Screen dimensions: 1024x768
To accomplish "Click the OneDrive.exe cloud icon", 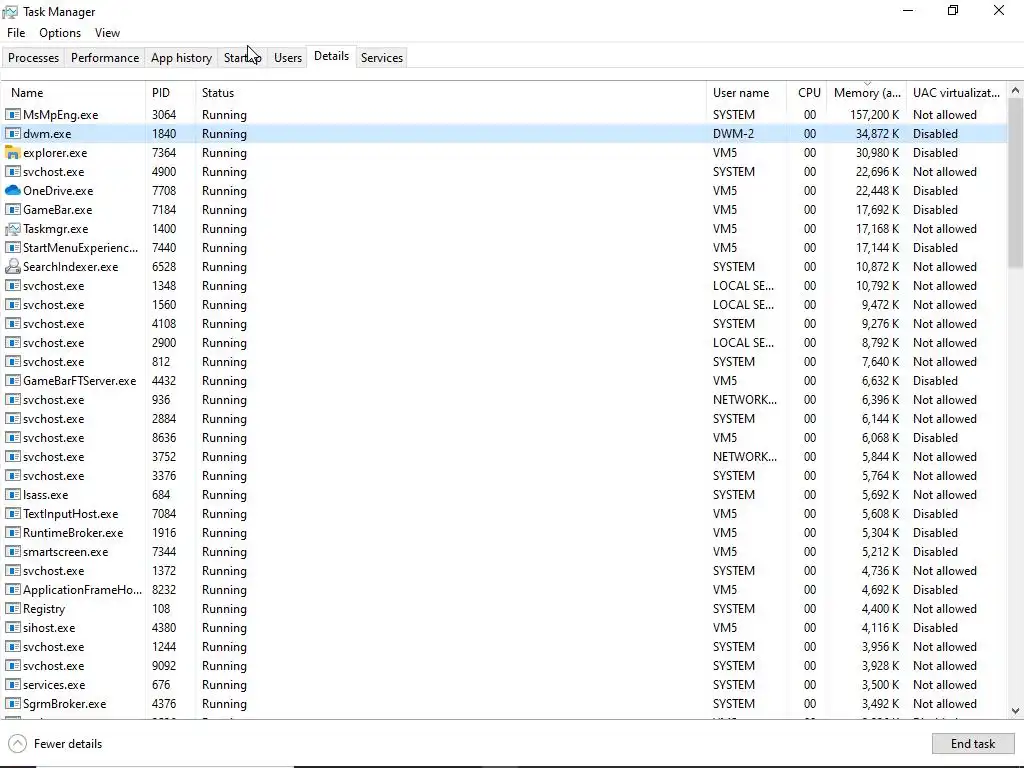I will point(12,191).
